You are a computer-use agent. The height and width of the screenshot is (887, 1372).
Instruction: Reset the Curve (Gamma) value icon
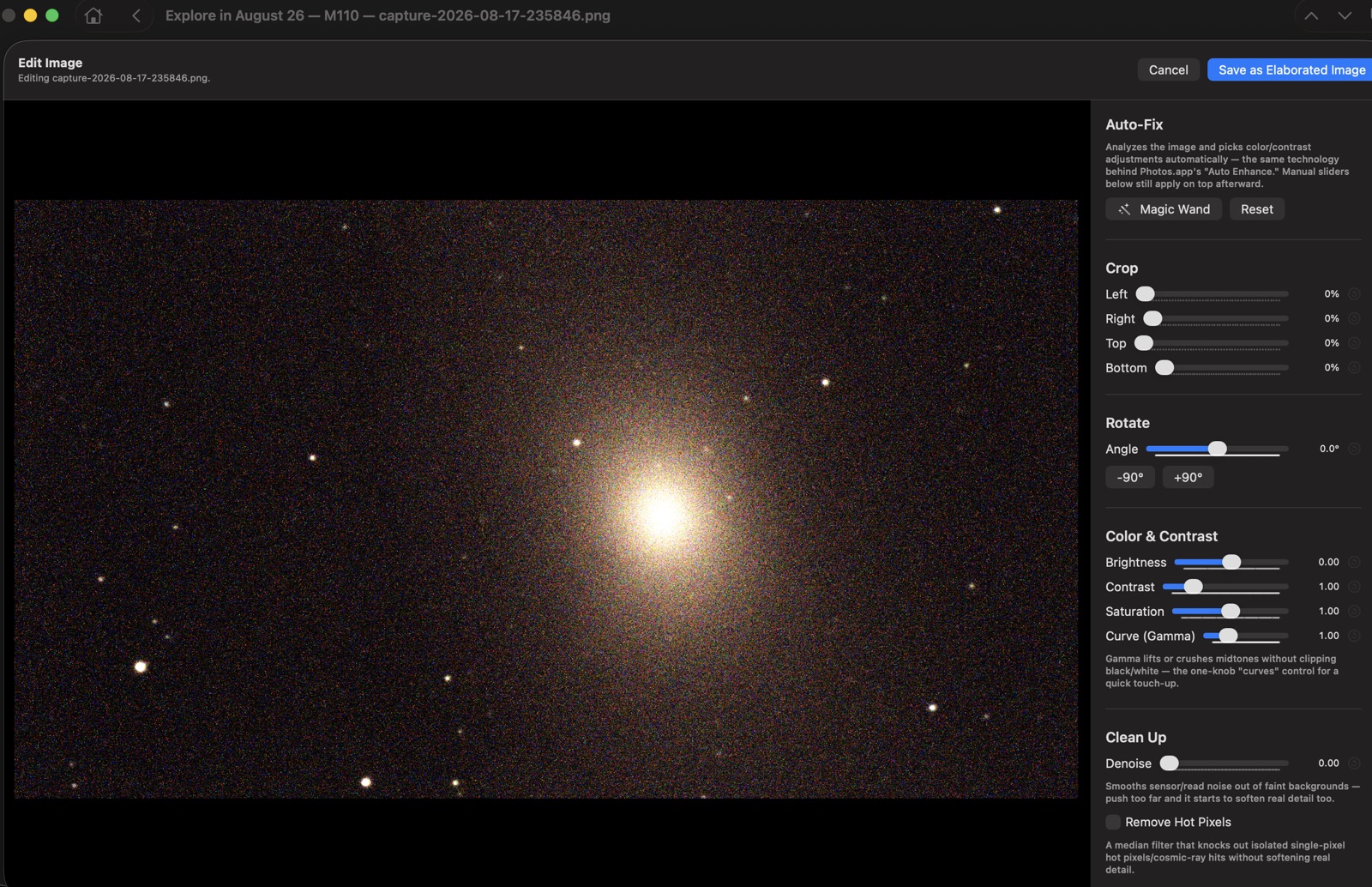pos(1354,636)
